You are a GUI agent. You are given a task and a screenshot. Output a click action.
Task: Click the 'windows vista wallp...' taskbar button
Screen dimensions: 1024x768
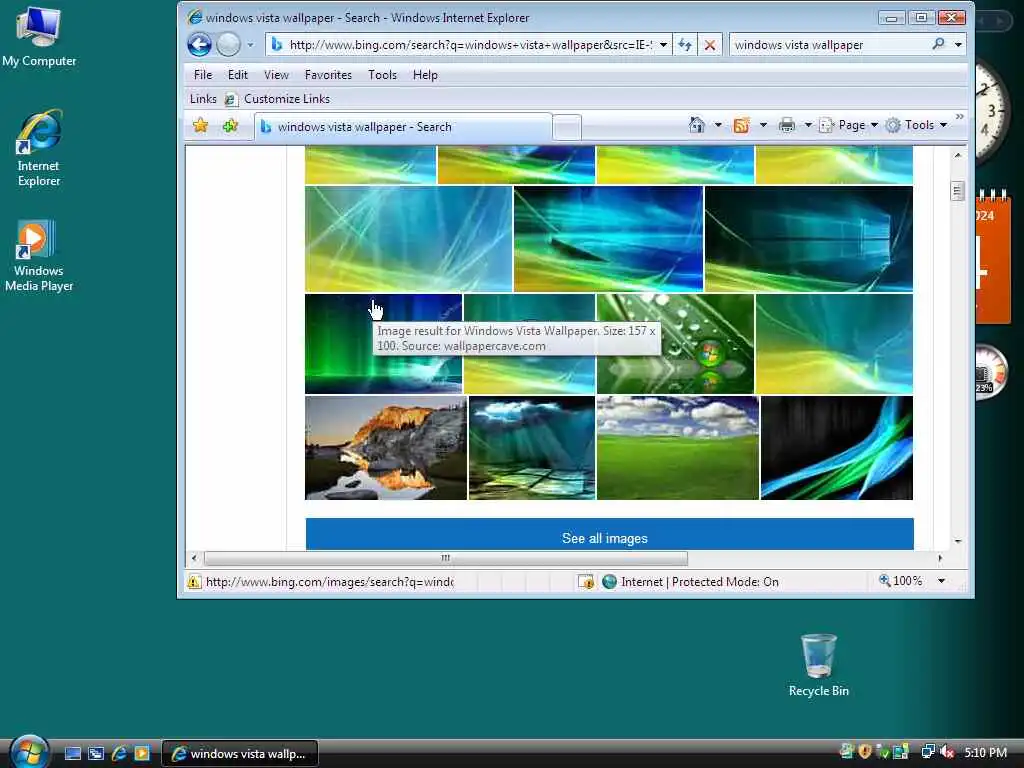(x=240, y=754)
